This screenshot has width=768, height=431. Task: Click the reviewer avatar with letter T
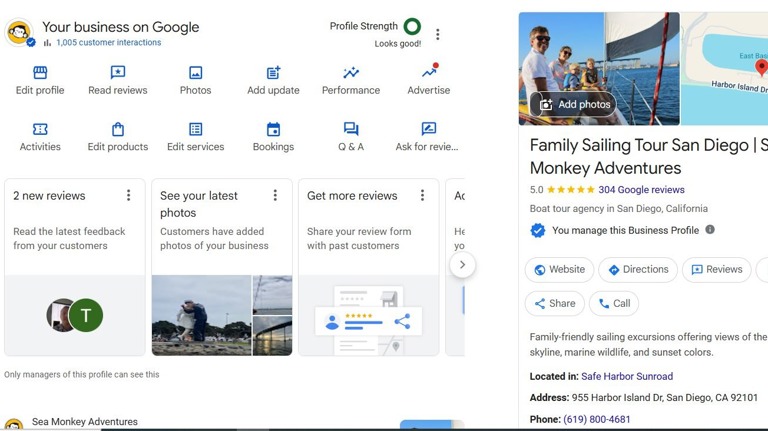point(86,315)
